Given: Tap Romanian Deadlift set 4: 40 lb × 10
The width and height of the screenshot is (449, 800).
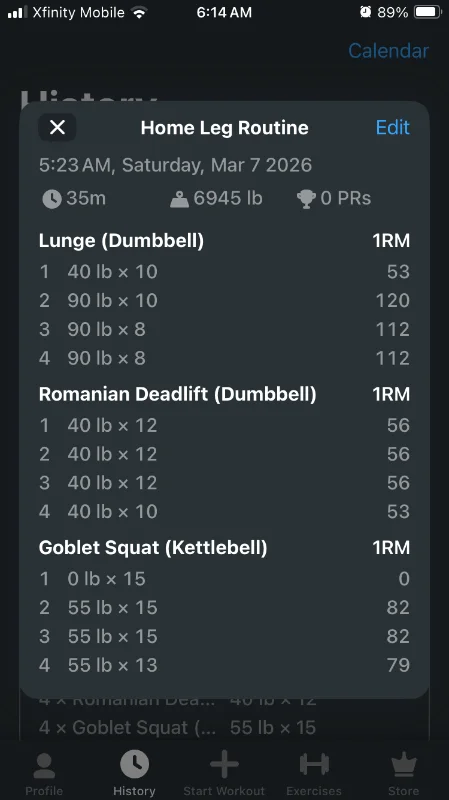Looking at the screenshot, I should pos(224,512).
